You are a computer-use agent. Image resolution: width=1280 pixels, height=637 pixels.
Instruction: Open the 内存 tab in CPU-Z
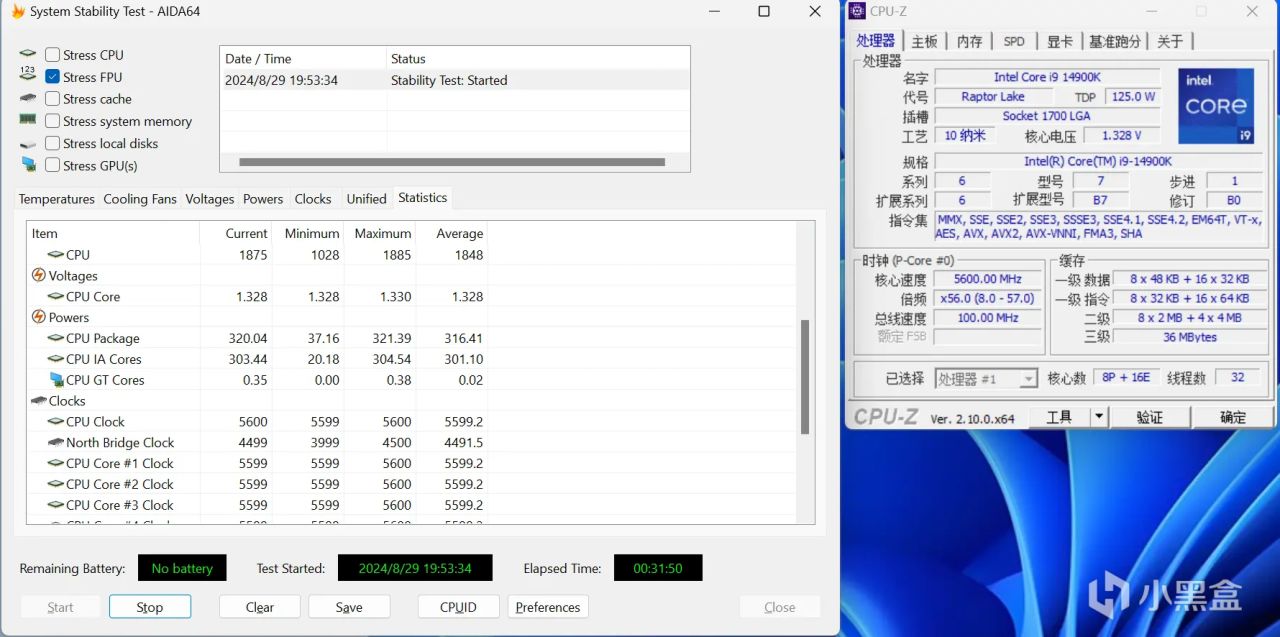point(970,41)
